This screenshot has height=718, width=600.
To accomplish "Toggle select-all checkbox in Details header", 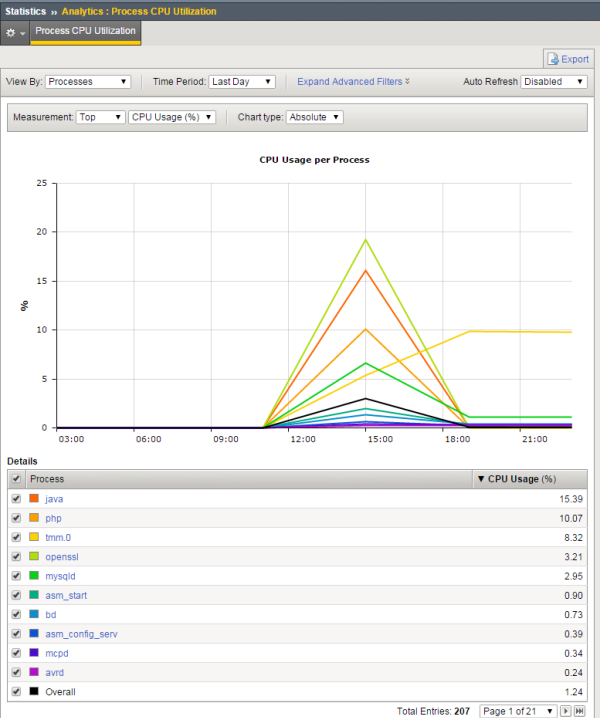I will 15,480.
